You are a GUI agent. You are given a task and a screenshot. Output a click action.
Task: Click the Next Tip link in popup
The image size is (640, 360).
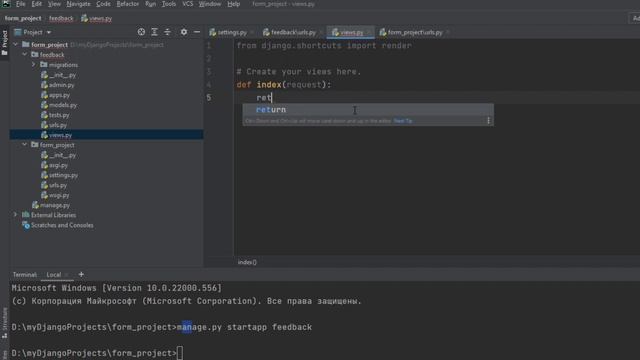403,121
